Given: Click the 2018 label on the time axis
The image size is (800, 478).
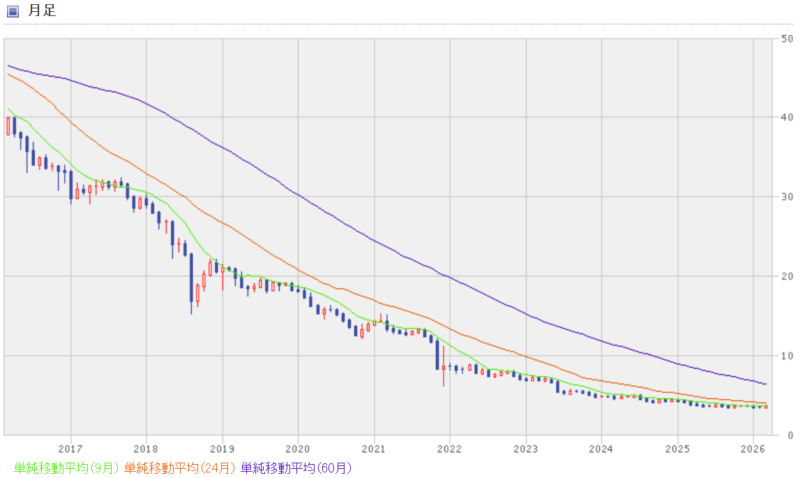Looking at the screenshot, I should coord(146,448).
